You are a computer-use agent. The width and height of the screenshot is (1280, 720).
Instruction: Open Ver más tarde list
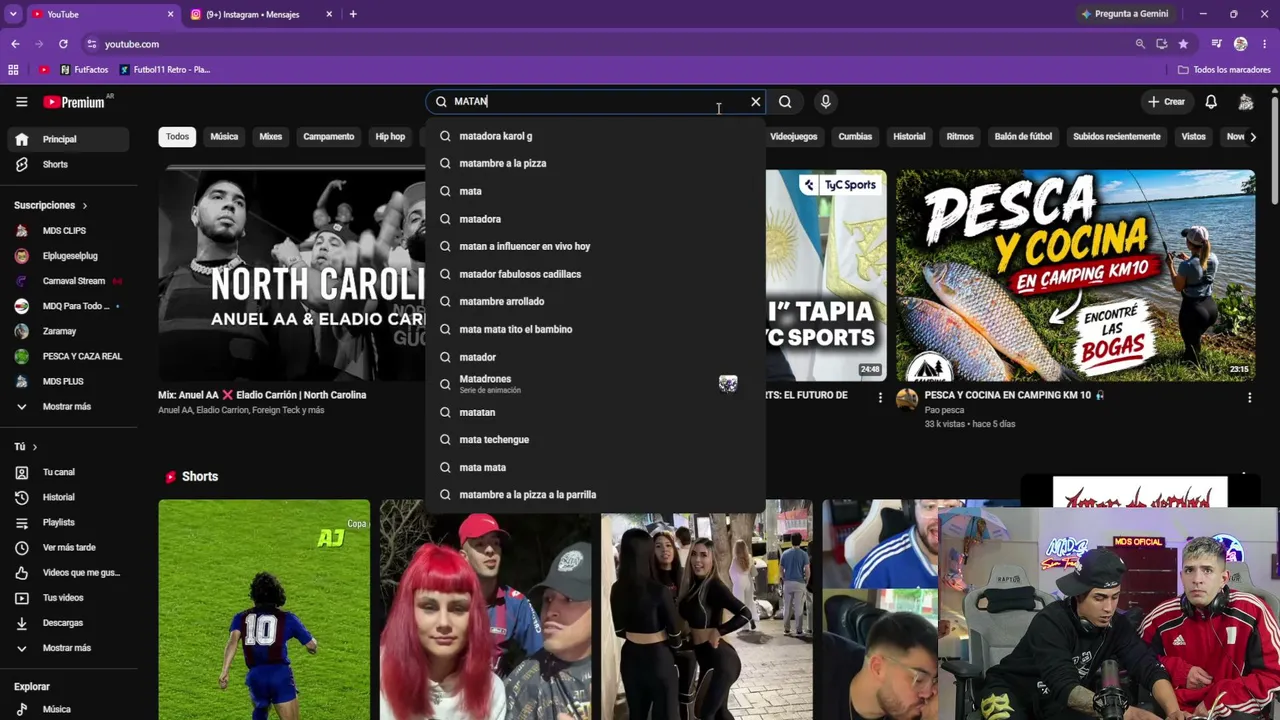click(x=68, y=547)
